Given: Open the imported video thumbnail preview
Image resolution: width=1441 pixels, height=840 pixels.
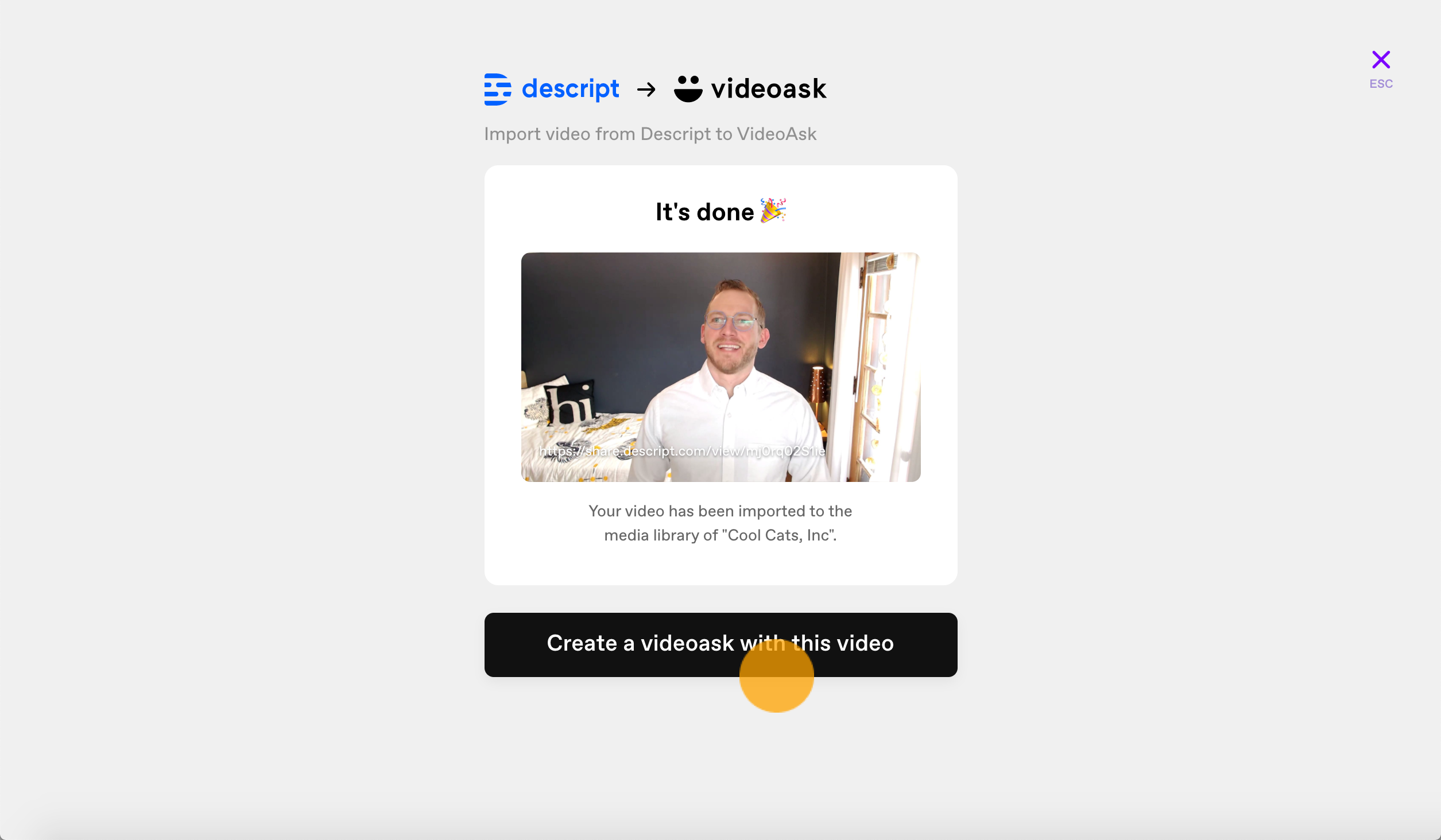Looking at the screenshot, I should 720,367.
